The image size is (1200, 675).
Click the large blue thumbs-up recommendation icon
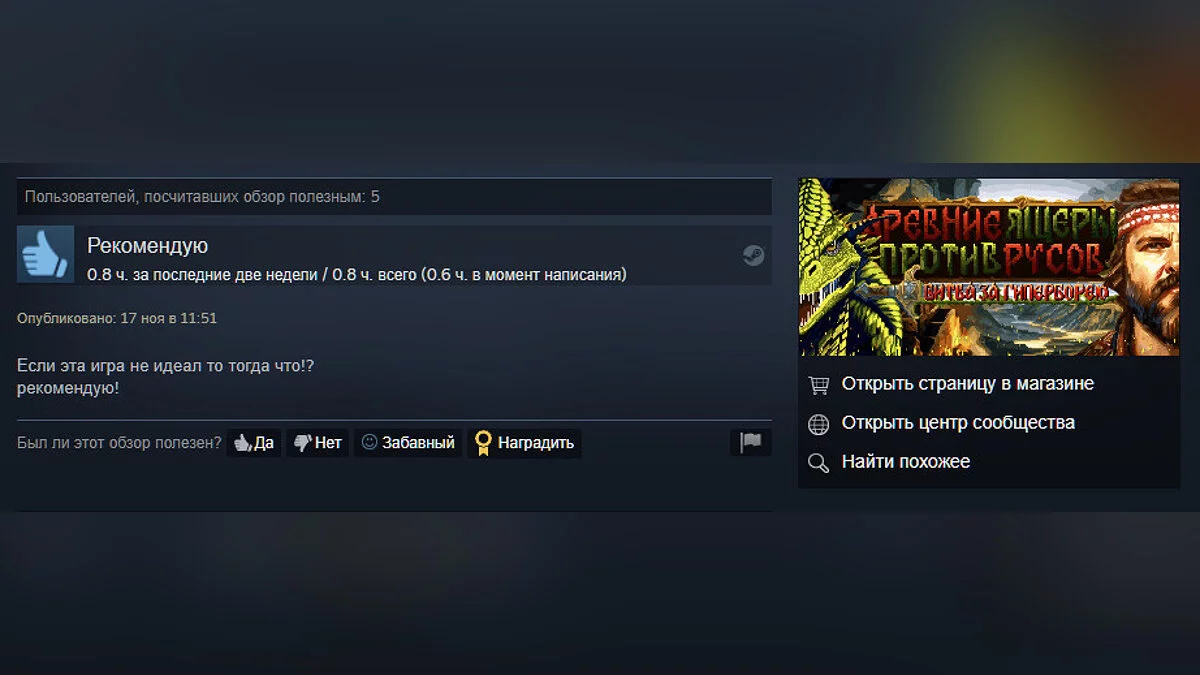pos(45,254)
